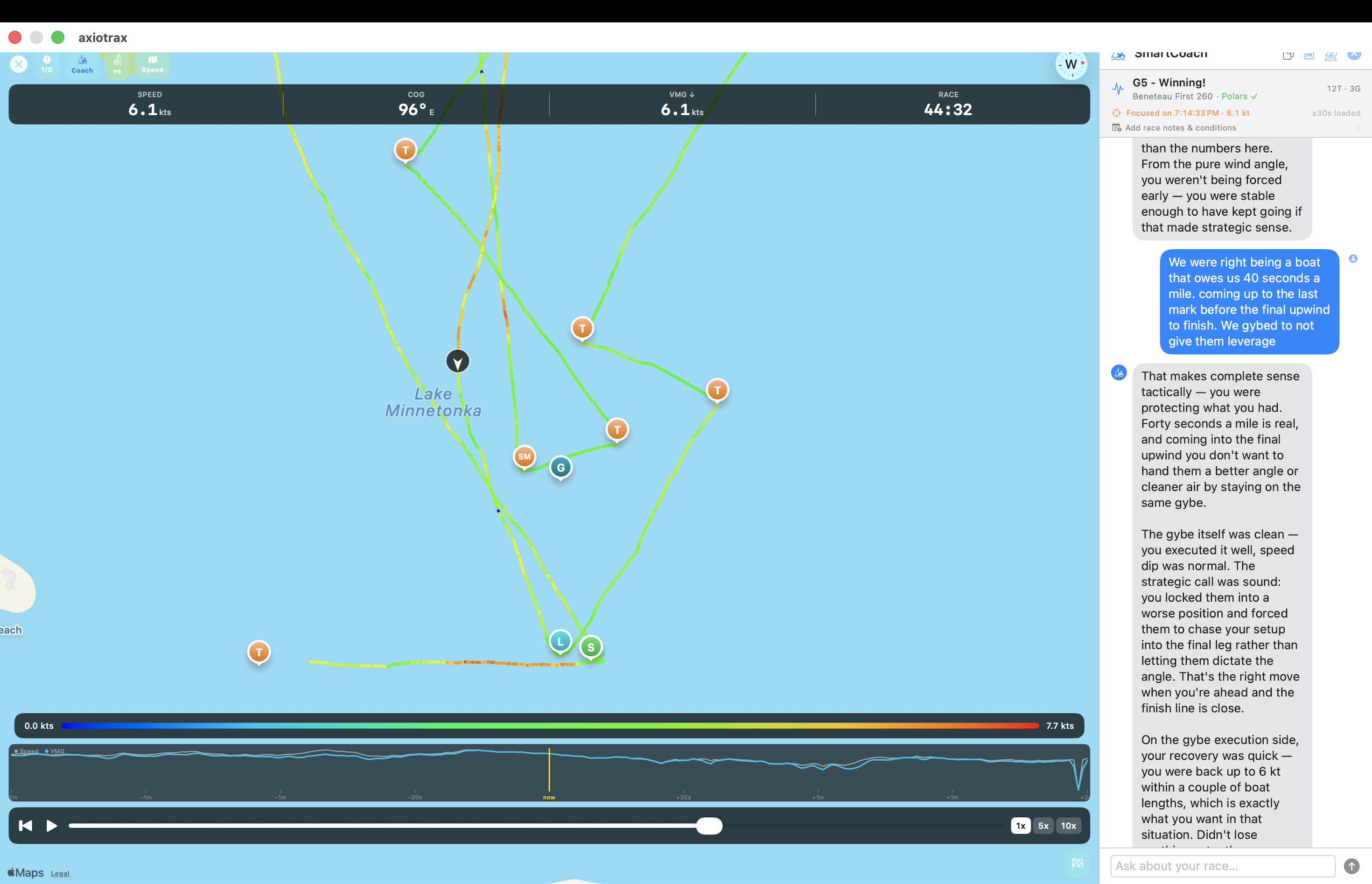Select the topmost T tack marker on map

405,150
